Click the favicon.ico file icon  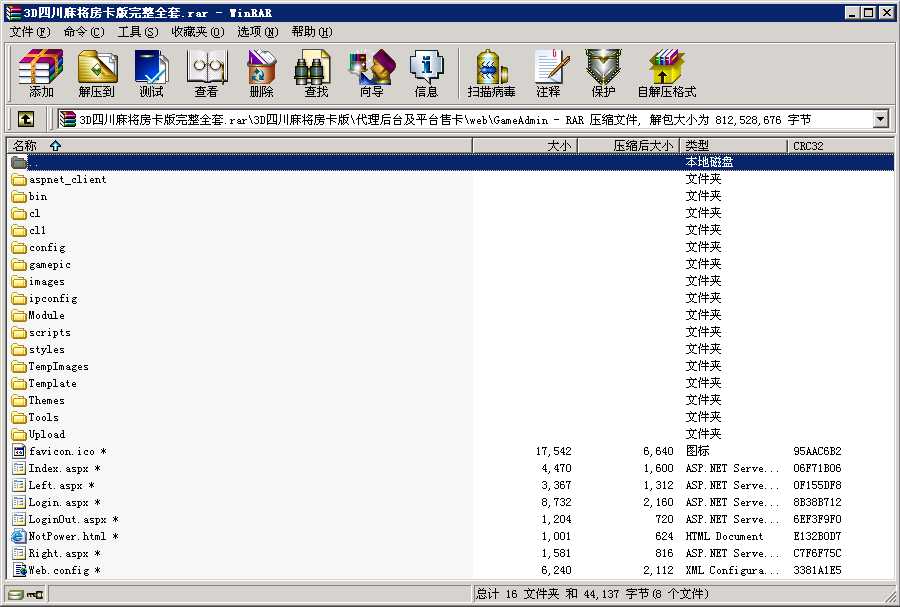point(19,452)
